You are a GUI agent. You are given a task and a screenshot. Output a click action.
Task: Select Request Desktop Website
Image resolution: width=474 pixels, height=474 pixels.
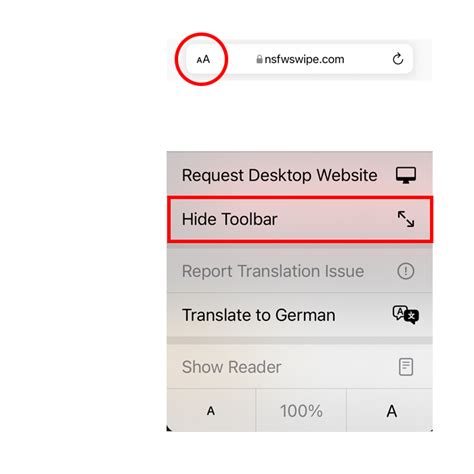(300, 175)
